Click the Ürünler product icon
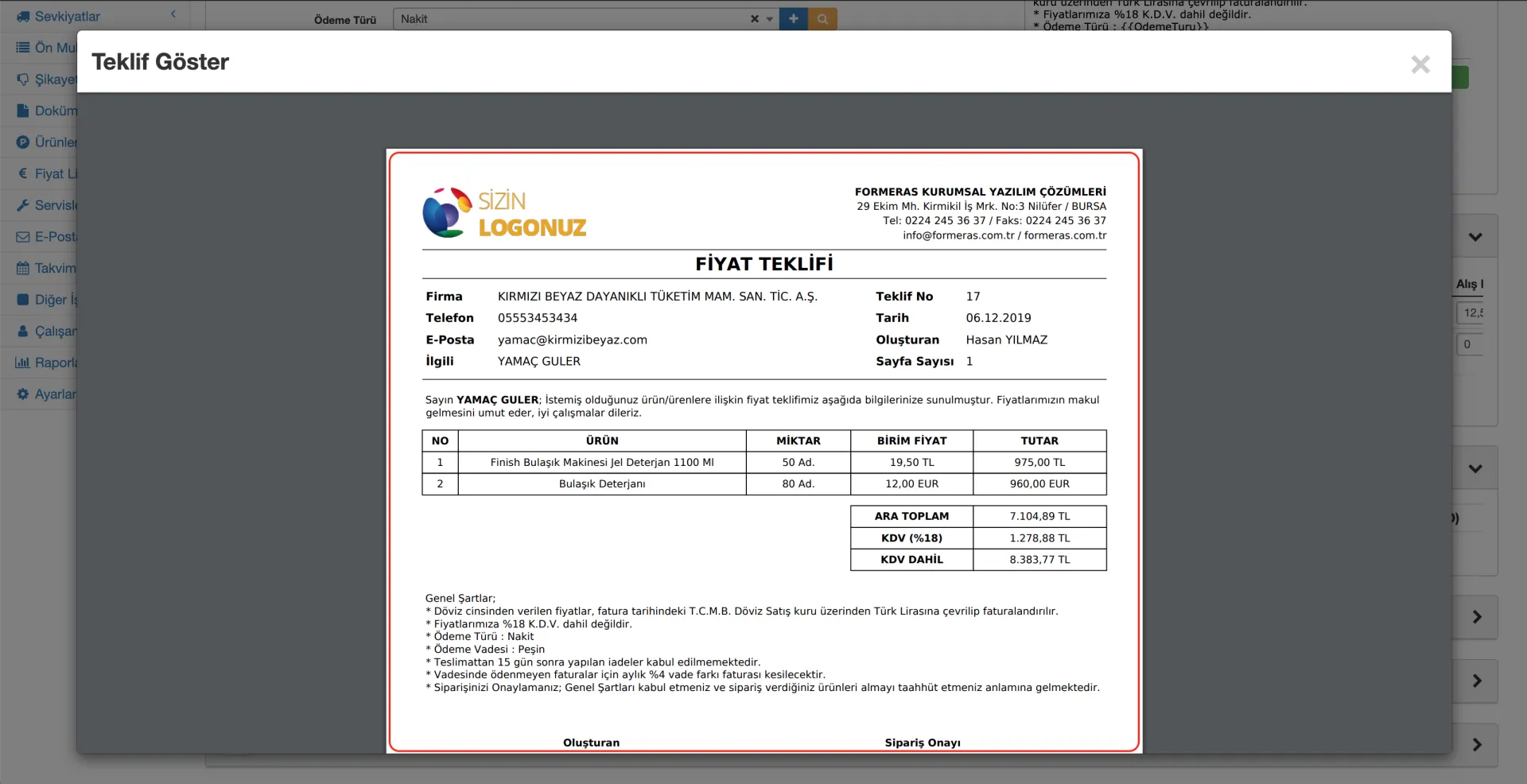1527x784 pixels. click(23, 142)
